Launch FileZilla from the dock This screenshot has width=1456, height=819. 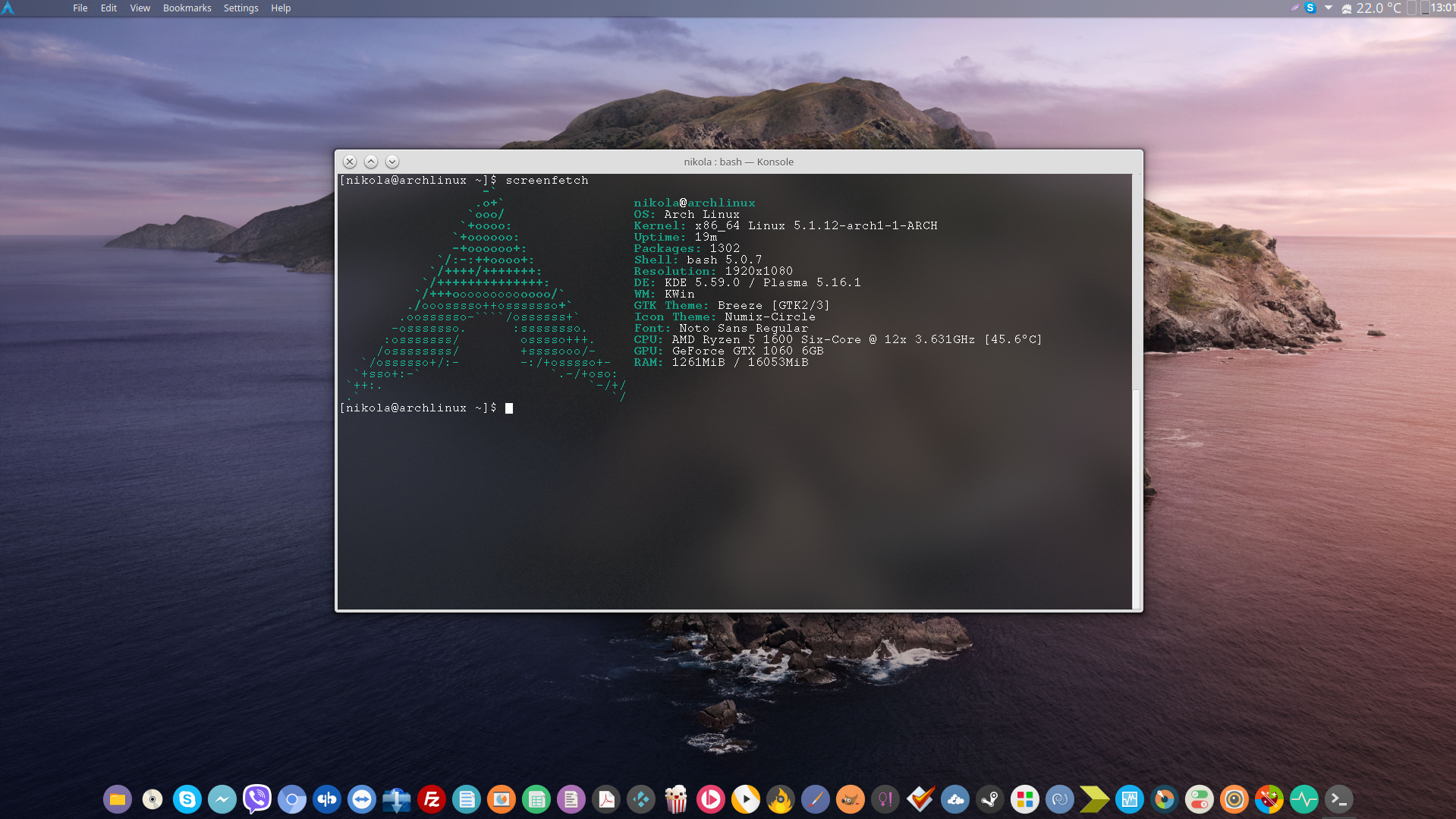432,799
